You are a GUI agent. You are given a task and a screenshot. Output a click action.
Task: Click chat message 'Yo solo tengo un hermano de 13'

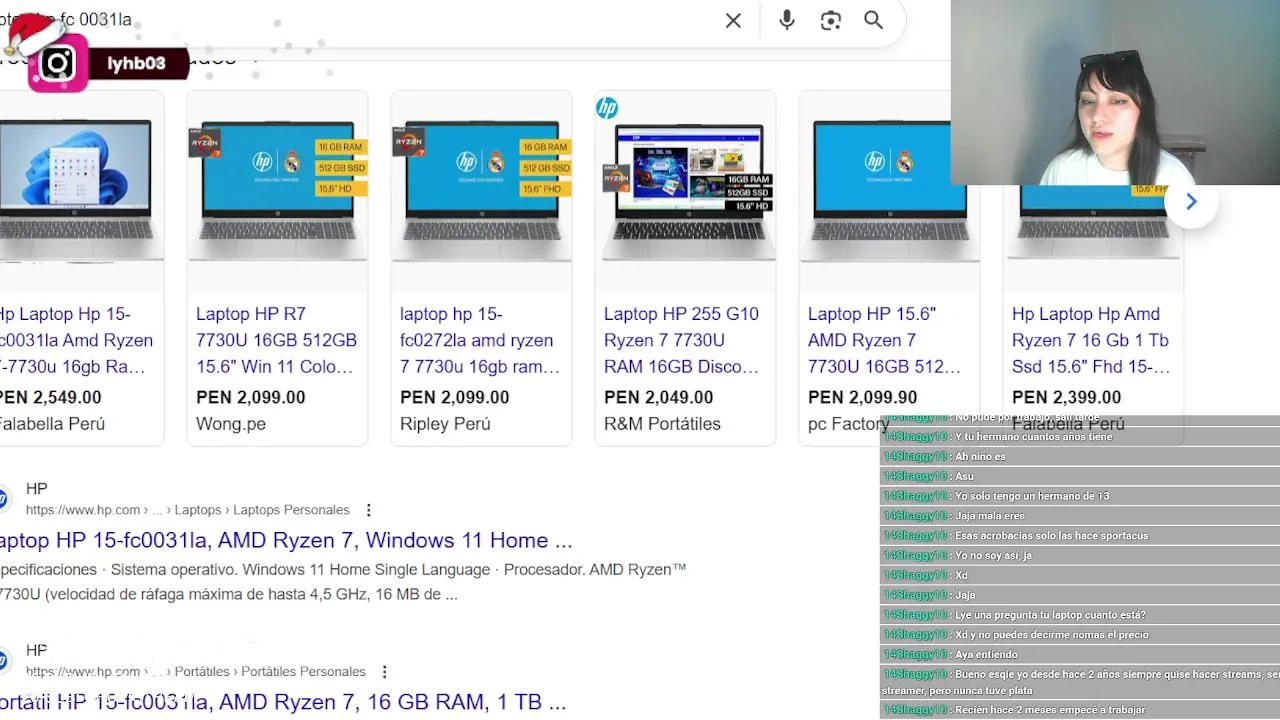[1032, 496]
